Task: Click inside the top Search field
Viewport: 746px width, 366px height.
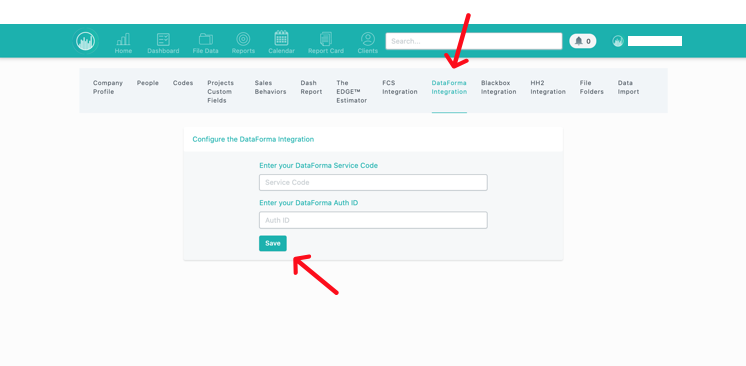Action: [x=474, y=41]
